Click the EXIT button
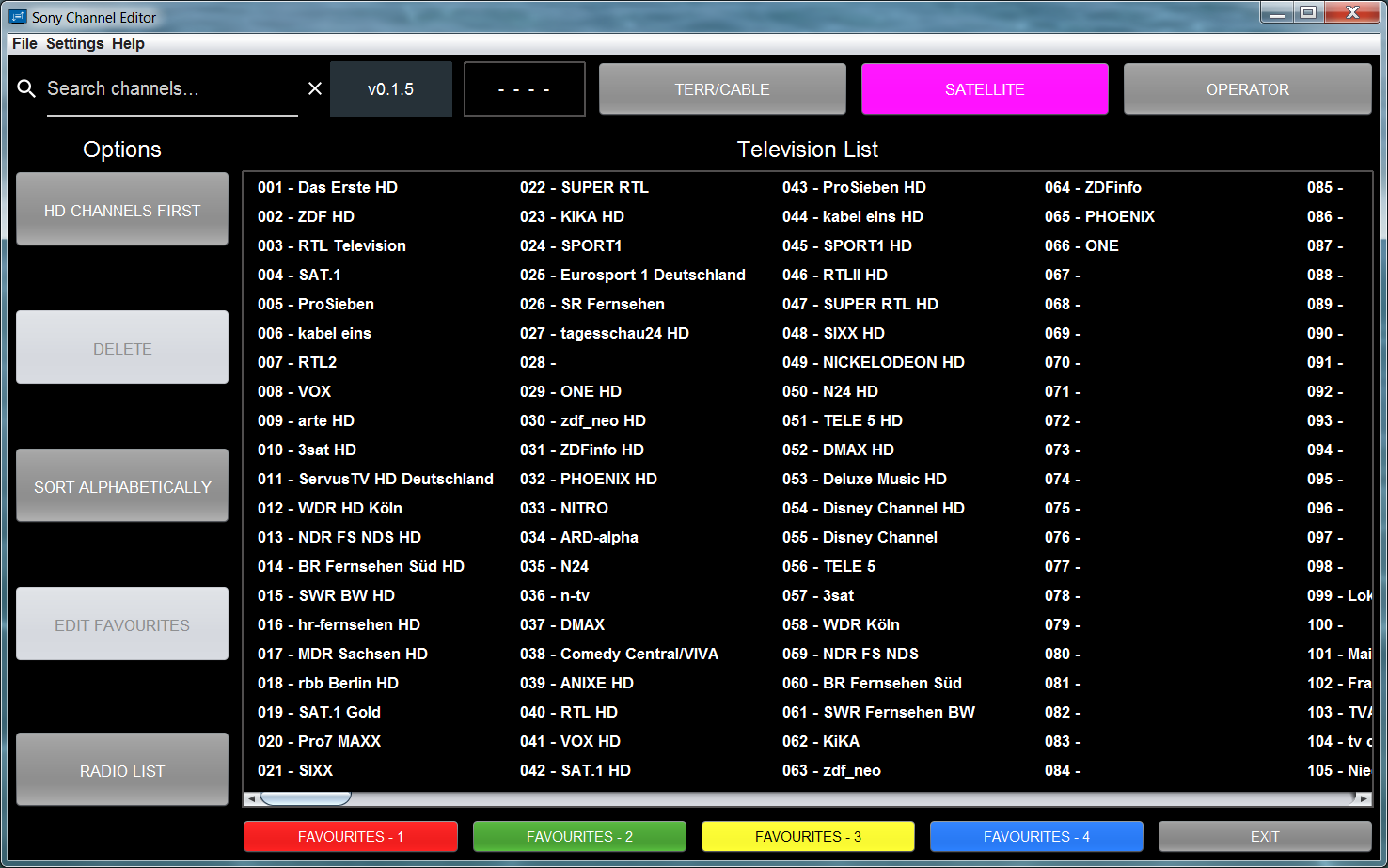 [1265, 836]
